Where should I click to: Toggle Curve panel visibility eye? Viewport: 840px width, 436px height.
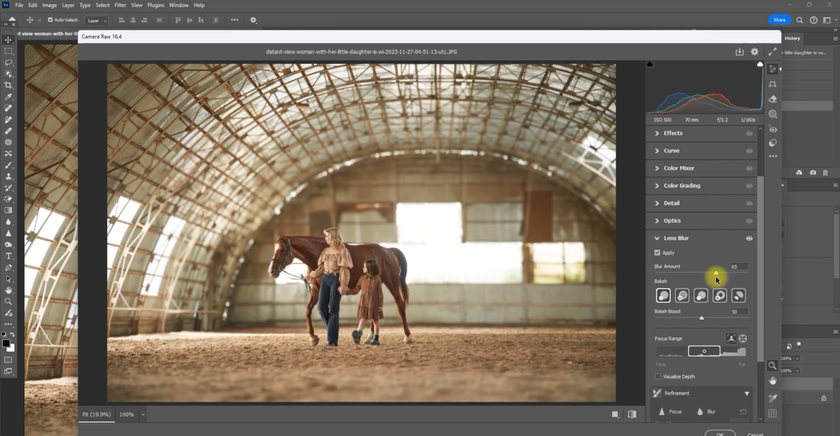[x=749, y=151]
